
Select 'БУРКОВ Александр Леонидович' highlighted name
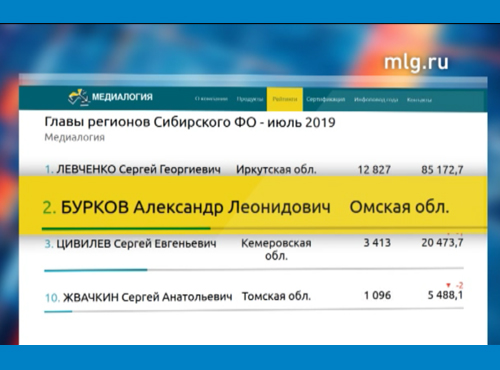point(196,208)
